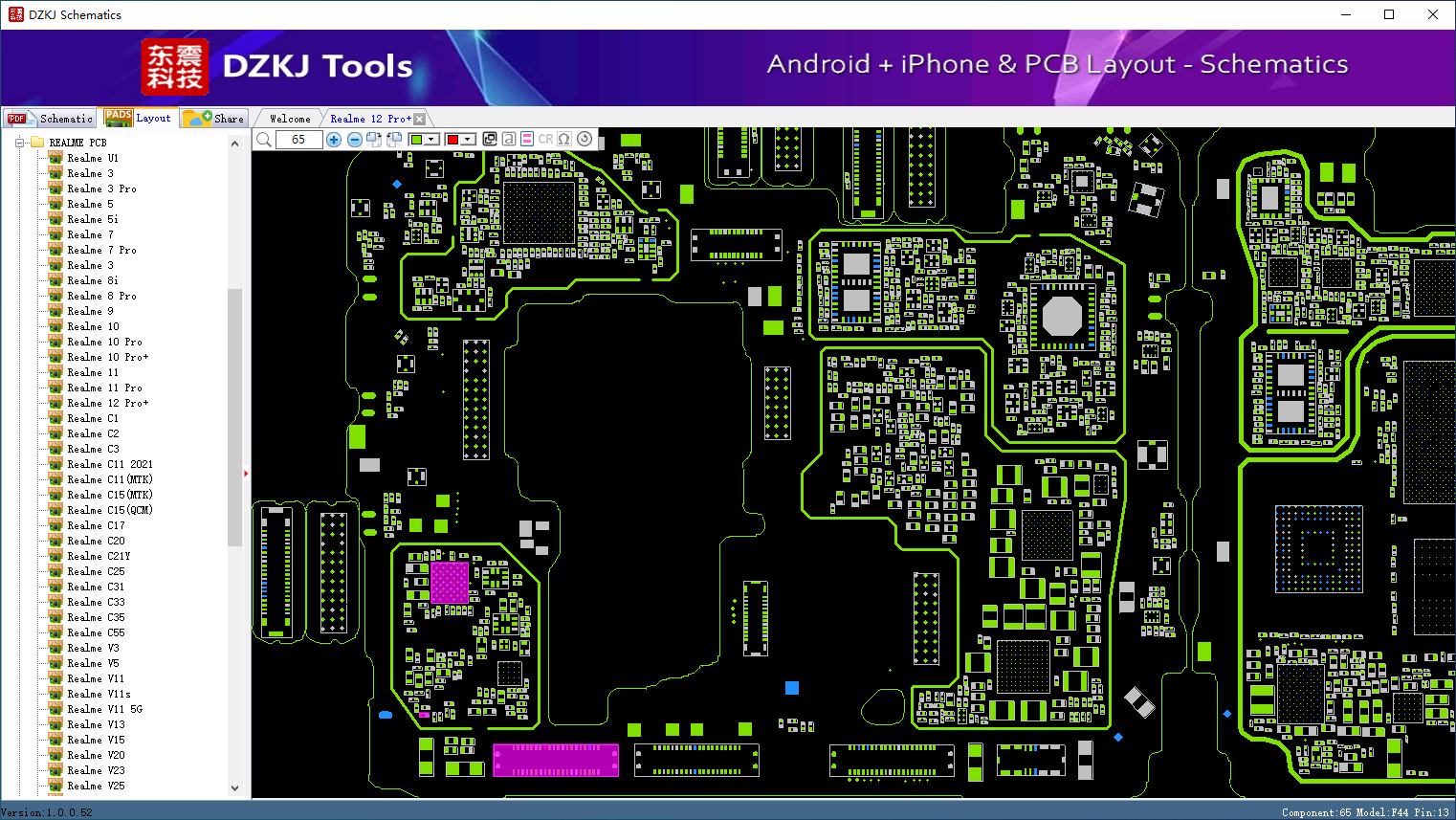Select Realme C15(QCM) entry
The image size is (1456, 820).
(110, 510)
